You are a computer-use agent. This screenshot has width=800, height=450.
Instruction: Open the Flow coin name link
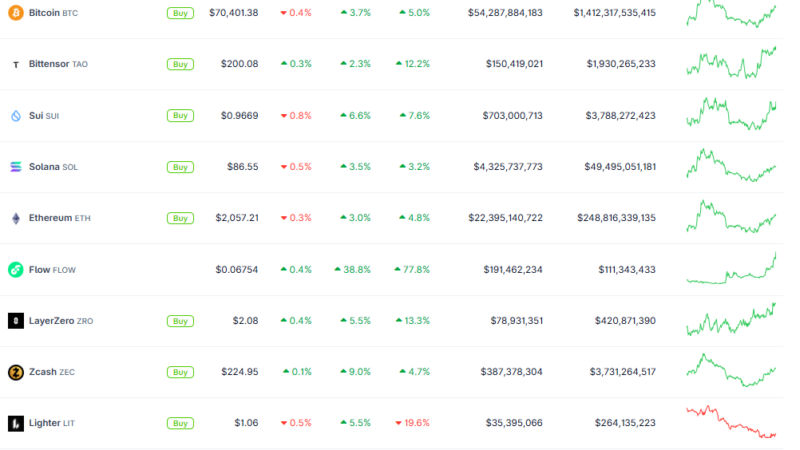pos(40,270)
